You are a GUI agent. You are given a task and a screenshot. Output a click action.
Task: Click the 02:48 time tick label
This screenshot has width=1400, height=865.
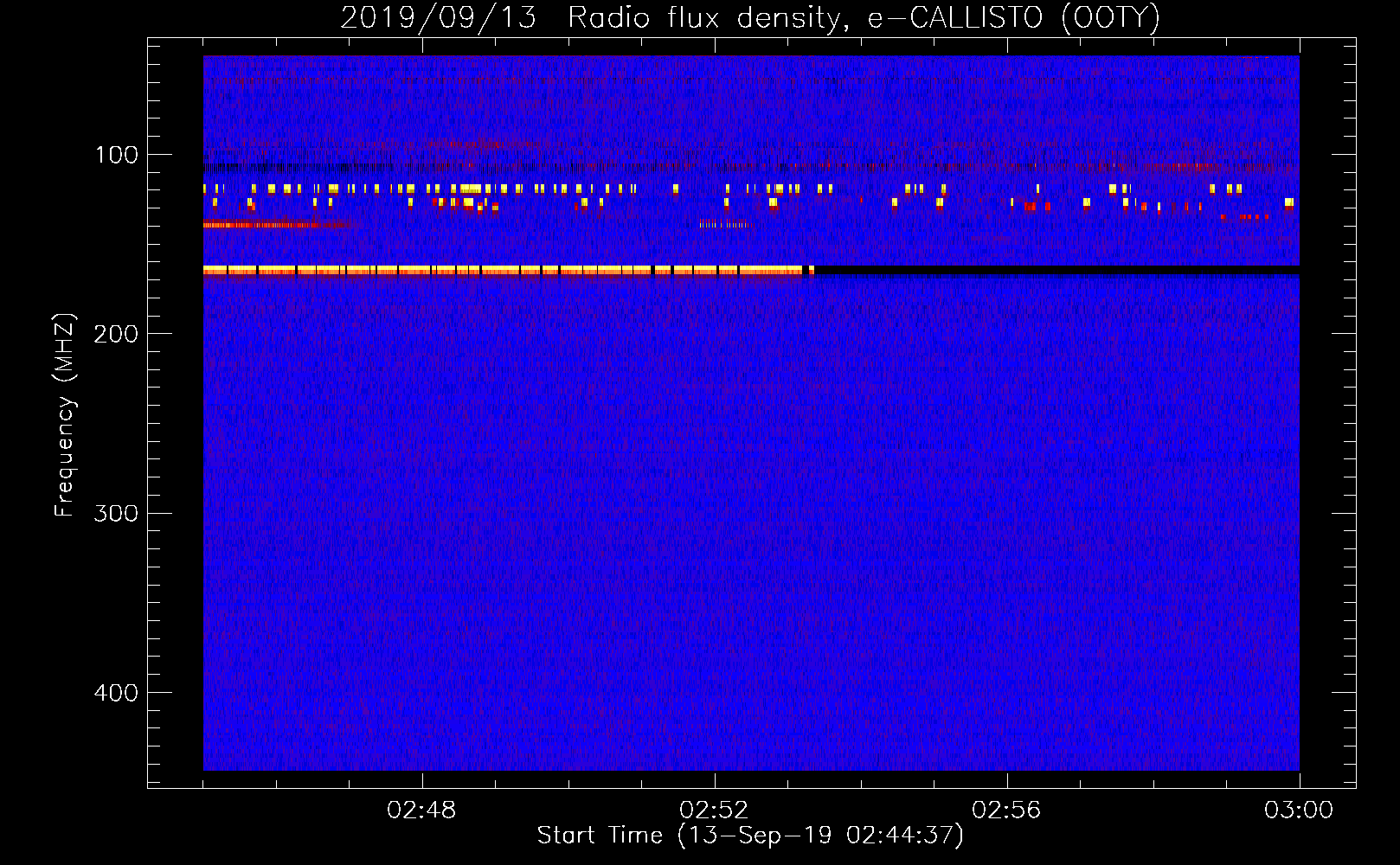click(421, 811)
